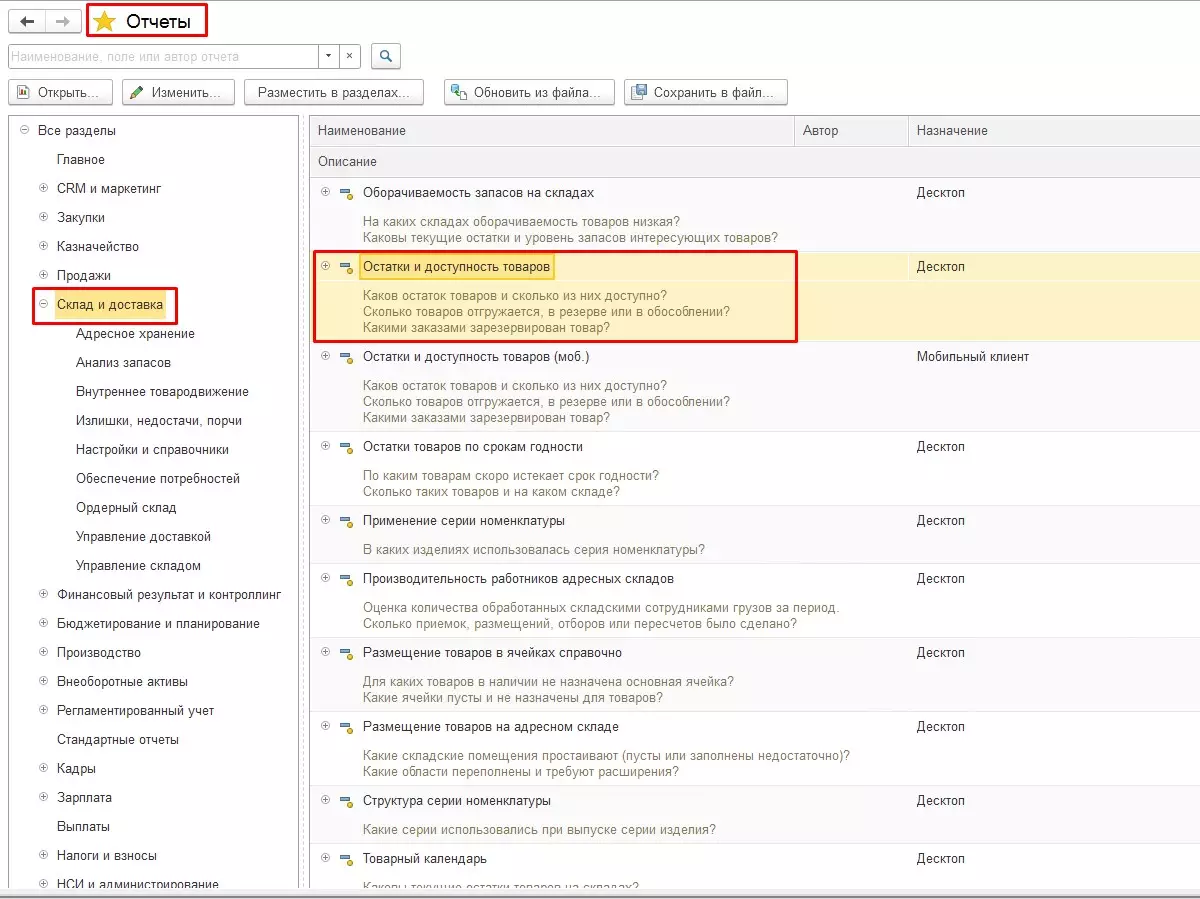Viewport: 1200px width, 899px height.
Task: Expand the Зарплата section
Action: point(43,797)
